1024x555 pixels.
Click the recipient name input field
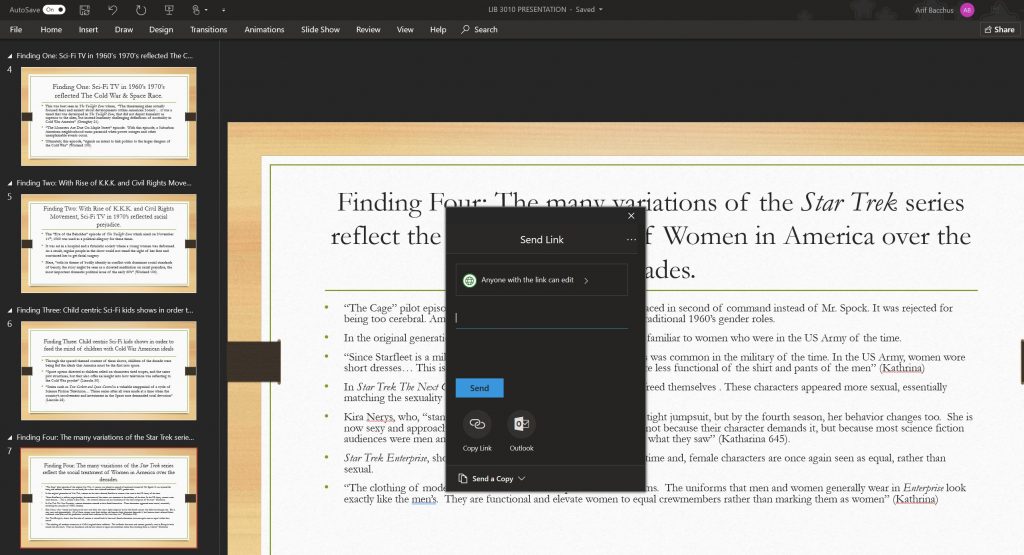pos(541,318)
